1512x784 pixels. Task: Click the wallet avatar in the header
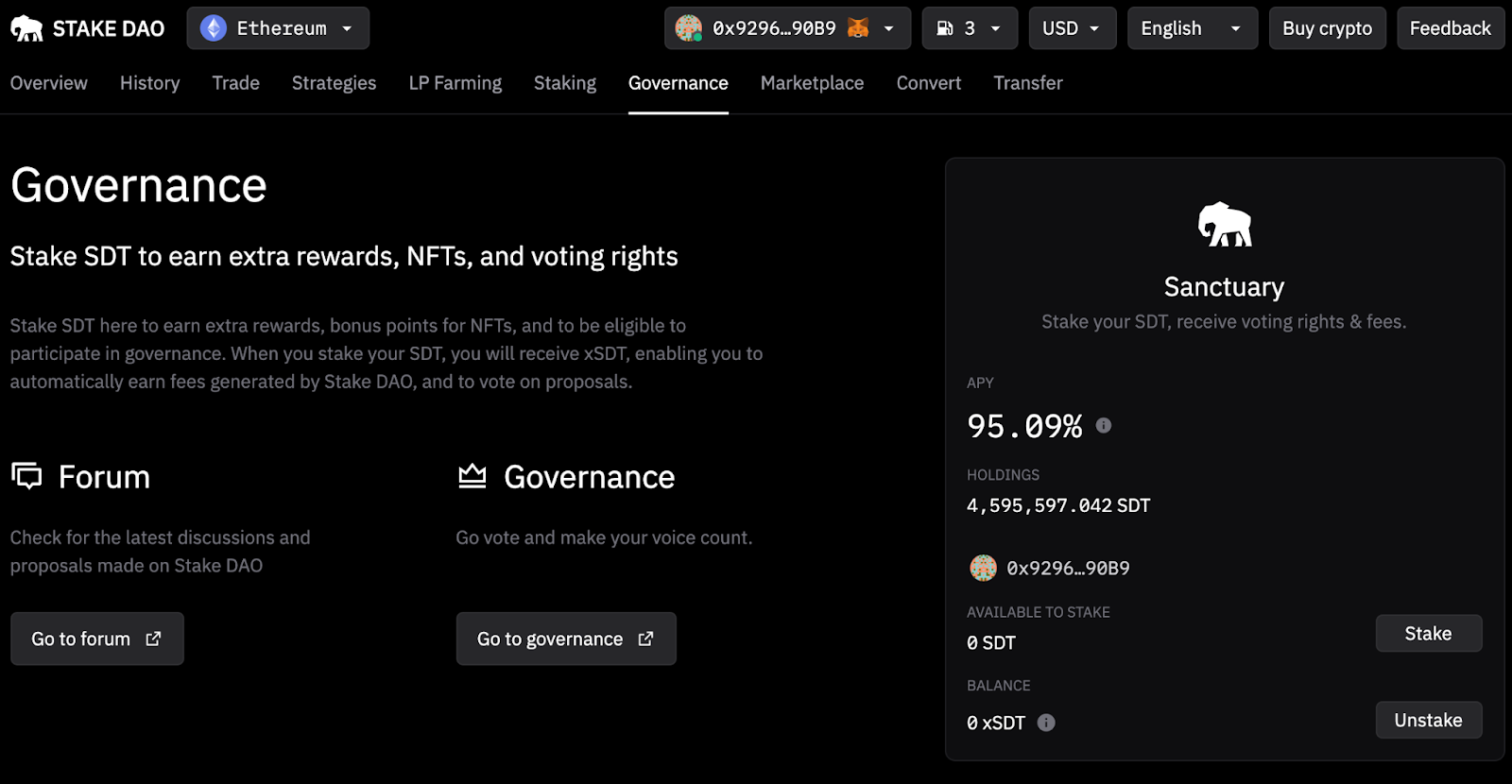[689, 28]
